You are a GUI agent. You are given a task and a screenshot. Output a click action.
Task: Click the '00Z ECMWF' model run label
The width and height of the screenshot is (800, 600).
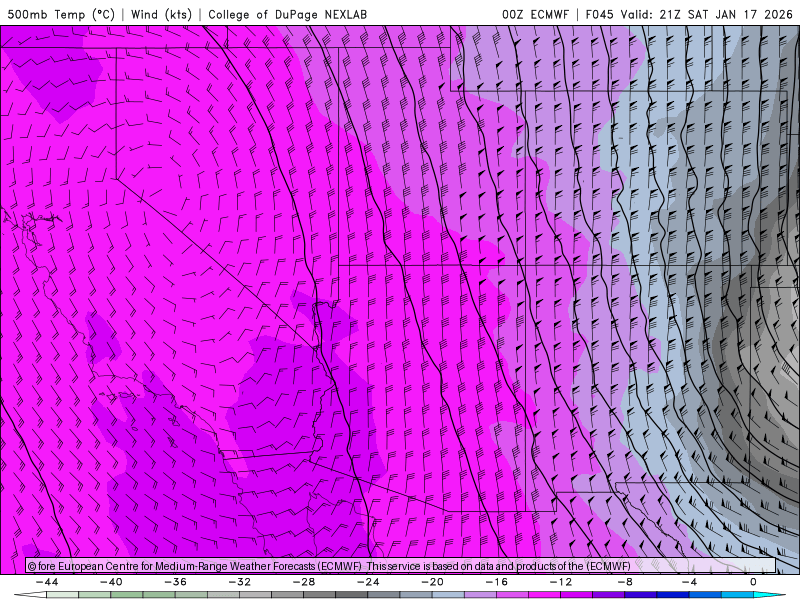coord(535,14)
